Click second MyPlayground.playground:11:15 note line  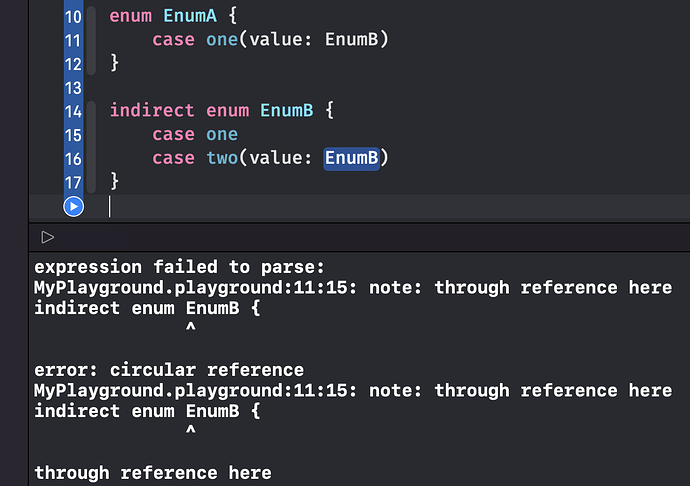(x=353, y=391)
